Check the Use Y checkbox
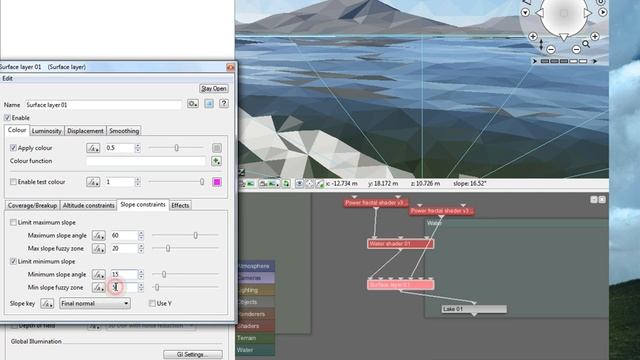Image resolution: width=640 pixels, height=360 pixels. coord(152,304)
